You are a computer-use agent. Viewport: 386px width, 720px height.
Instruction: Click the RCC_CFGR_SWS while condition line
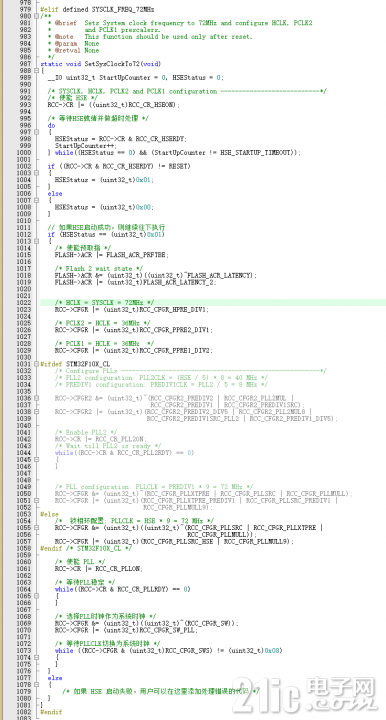pos(168,650)
